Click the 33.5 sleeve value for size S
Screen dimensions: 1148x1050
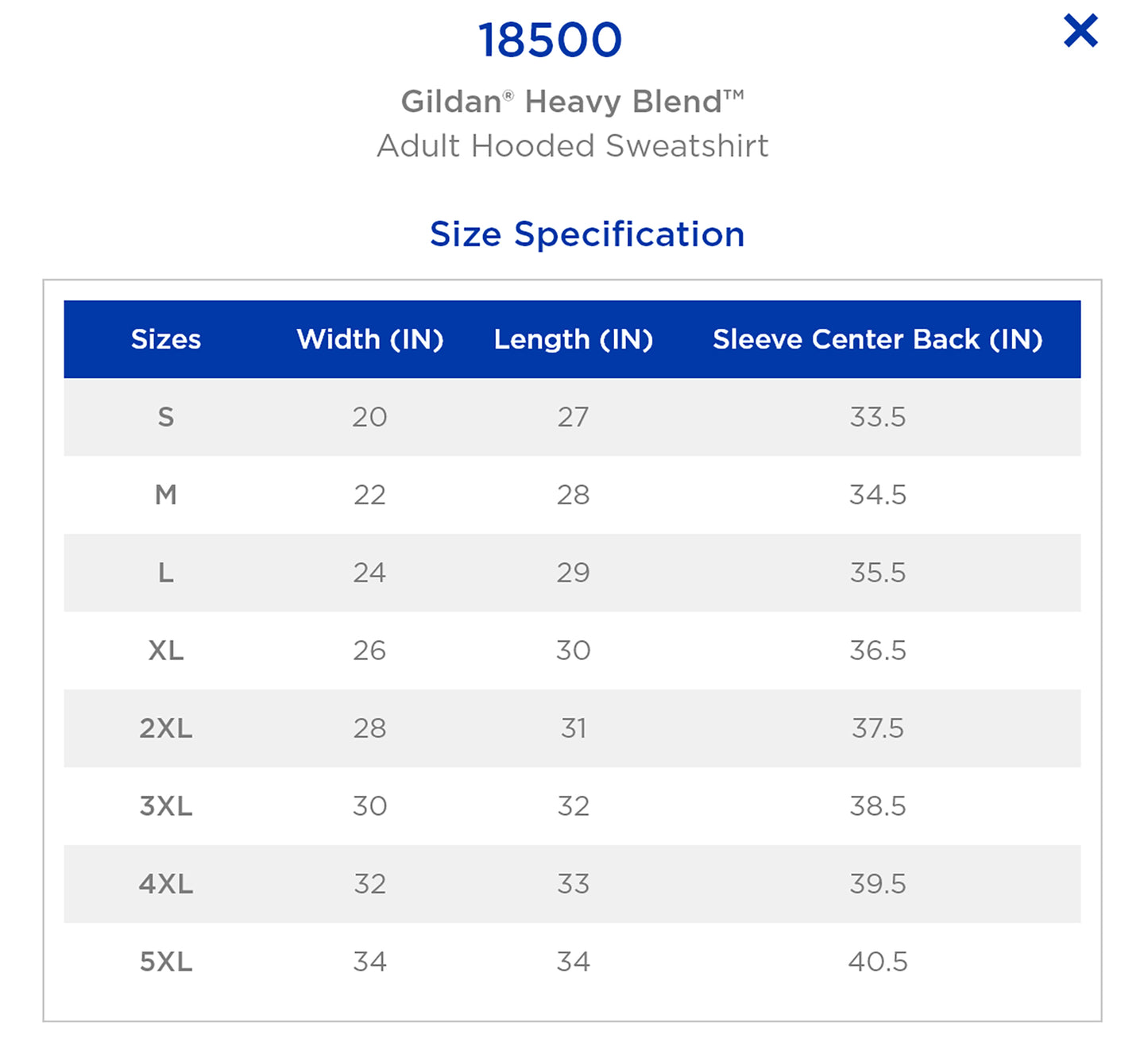(x=877, y=417)
